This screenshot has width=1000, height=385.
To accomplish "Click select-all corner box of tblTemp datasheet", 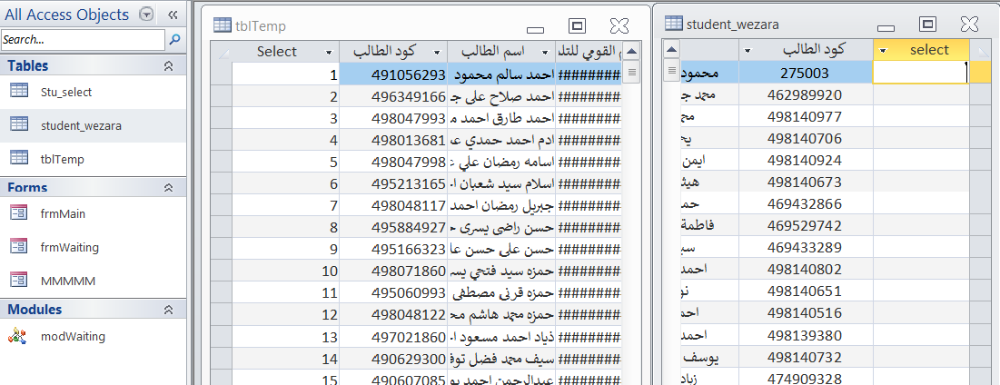I will pos(221,52).
